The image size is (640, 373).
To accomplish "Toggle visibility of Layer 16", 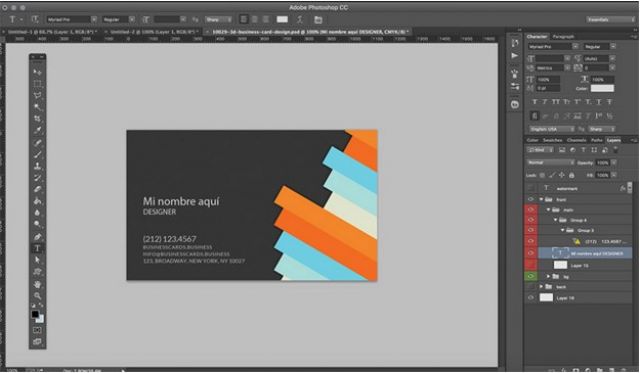I will [531, 298].
